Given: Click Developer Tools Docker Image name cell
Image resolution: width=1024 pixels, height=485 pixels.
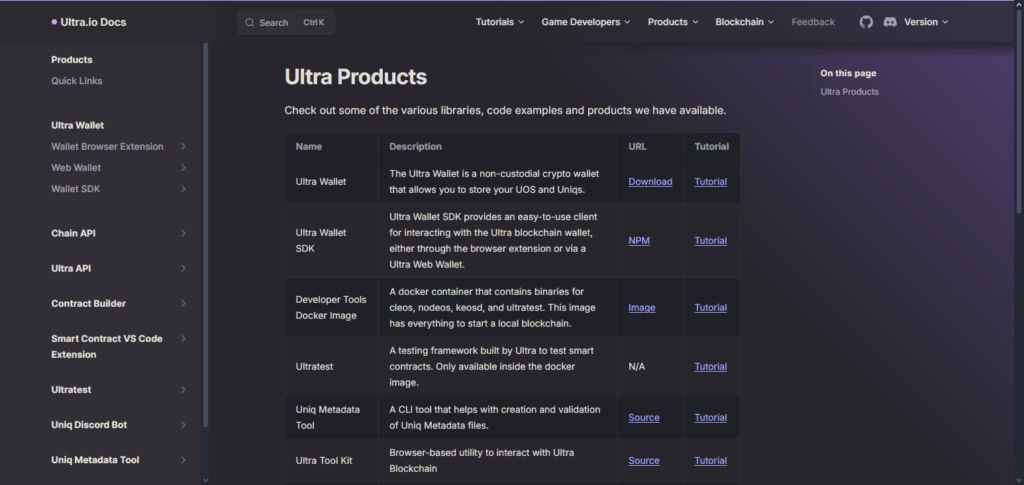Looking at the screenshot, I should click(x=332, y=307).
